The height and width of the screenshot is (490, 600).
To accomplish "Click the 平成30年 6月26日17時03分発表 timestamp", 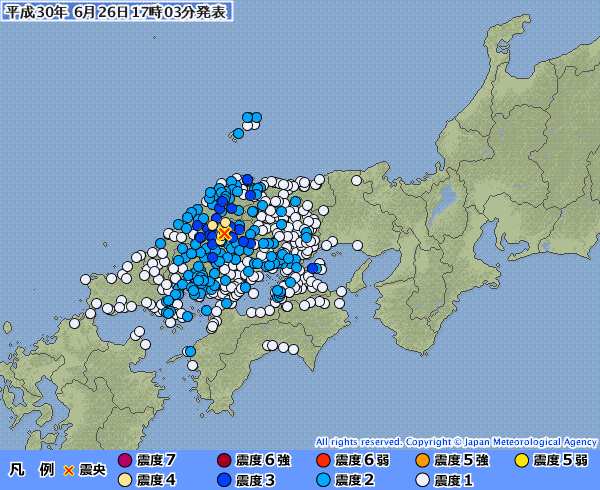I will click(116, 12).
